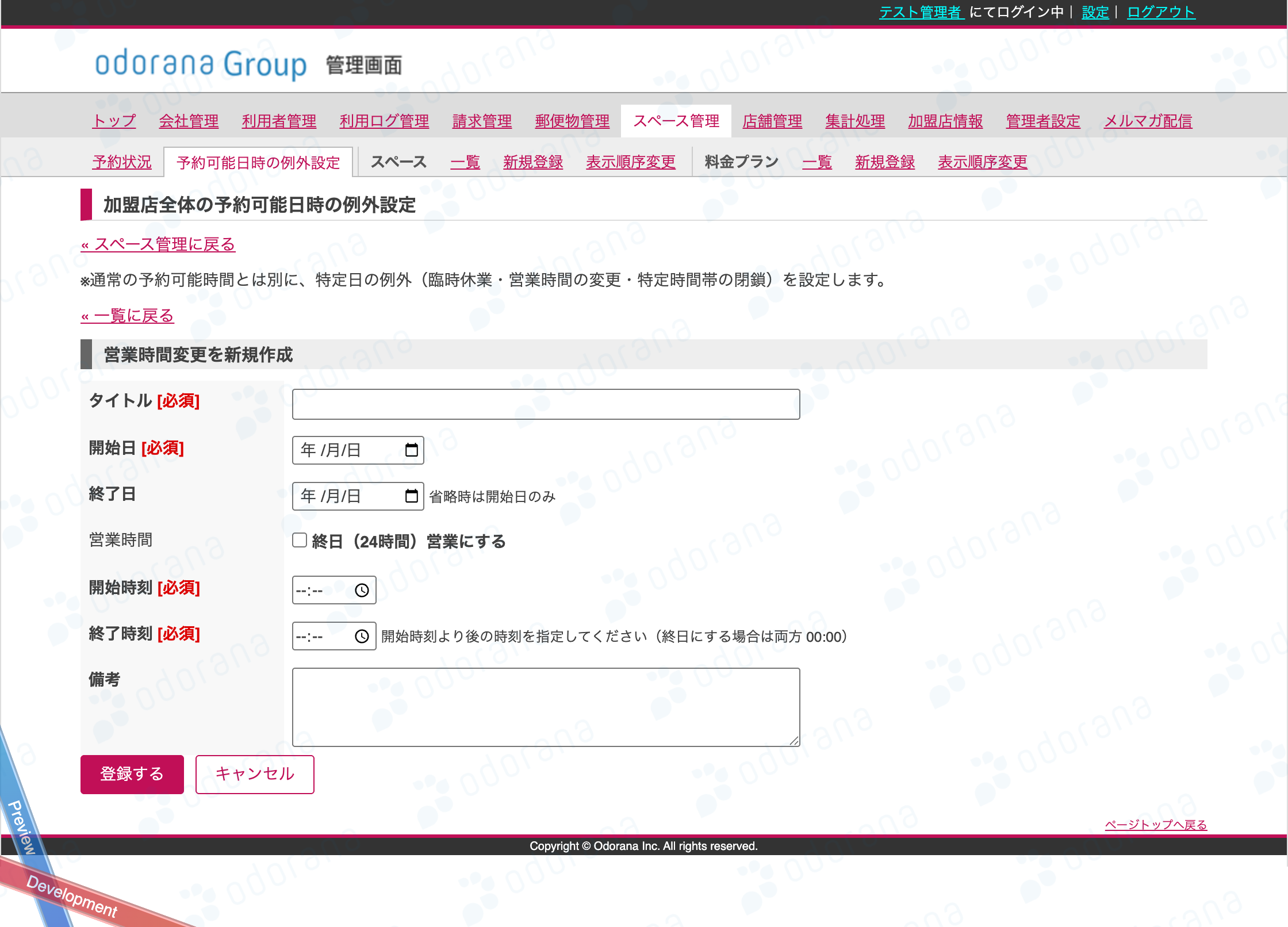Open 料金プラン 一覧 link

[817, 162]
